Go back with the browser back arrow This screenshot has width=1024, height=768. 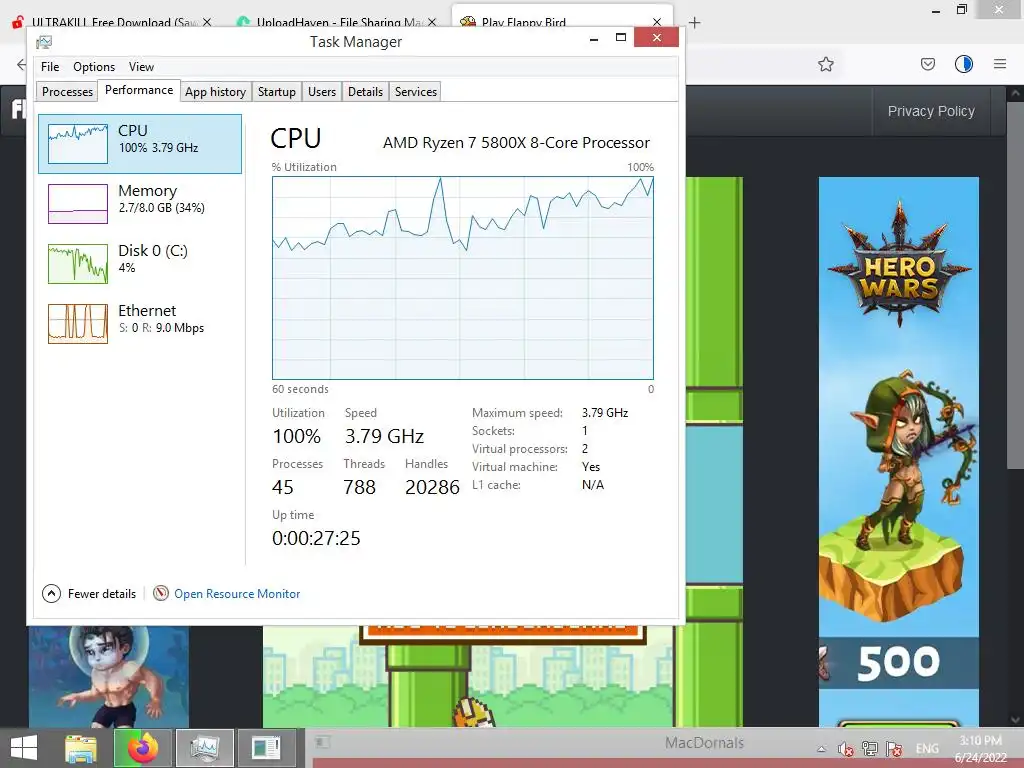21,64
